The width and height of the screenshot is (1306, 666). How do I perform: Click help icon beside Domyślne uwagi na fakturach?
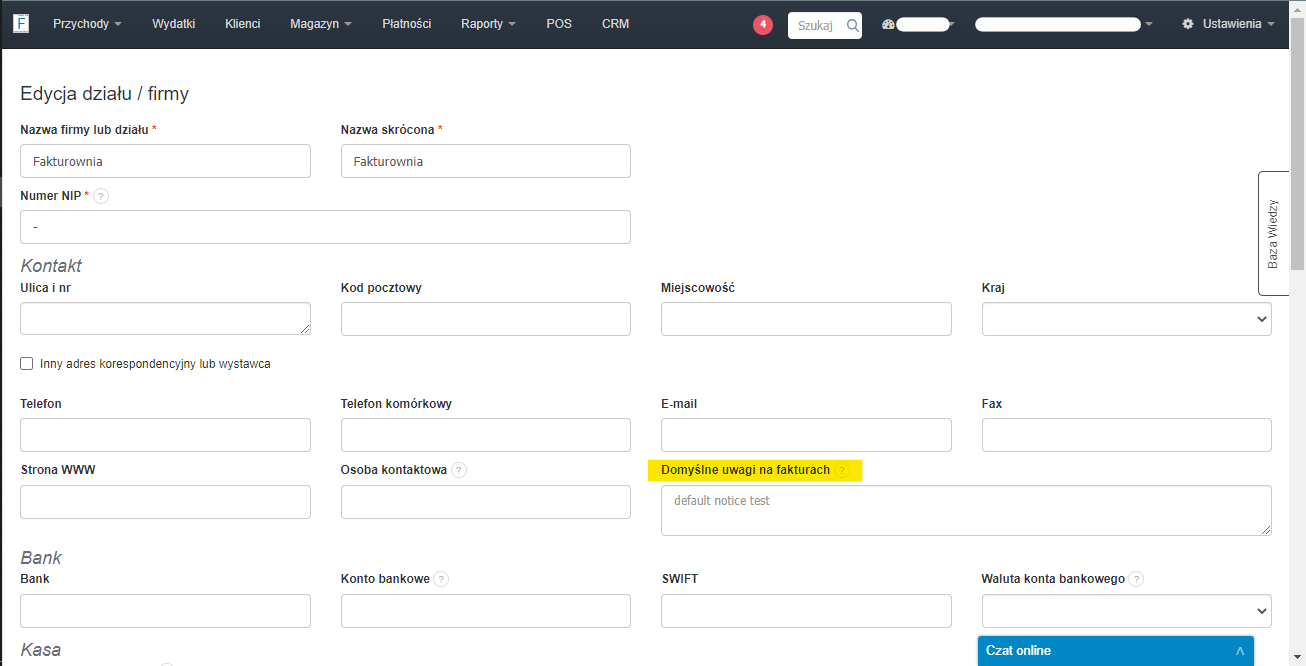[842, 470]
